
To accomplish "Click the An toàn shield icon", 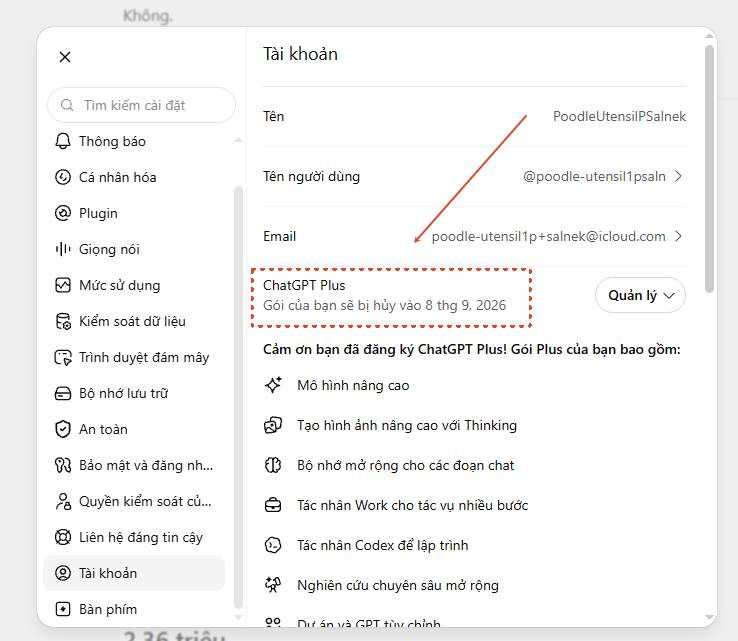I will (x=63, y=429).
